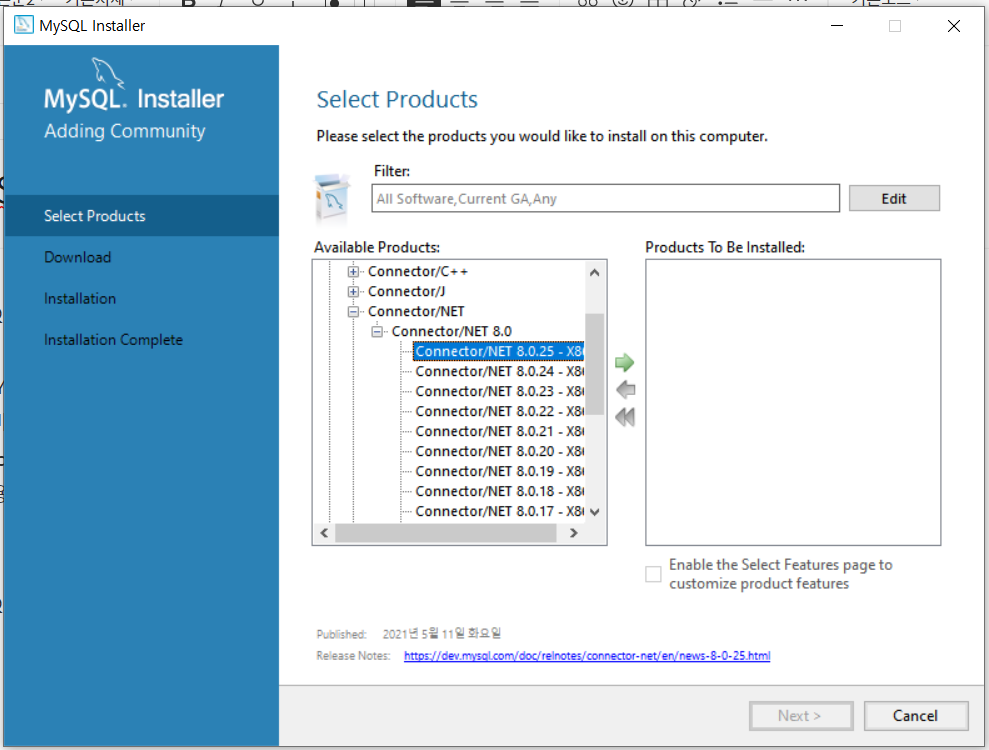Select Connector/NET 8.0.21 item
Image resolution: width=989 pixels, height=750 pixels.
498,431
